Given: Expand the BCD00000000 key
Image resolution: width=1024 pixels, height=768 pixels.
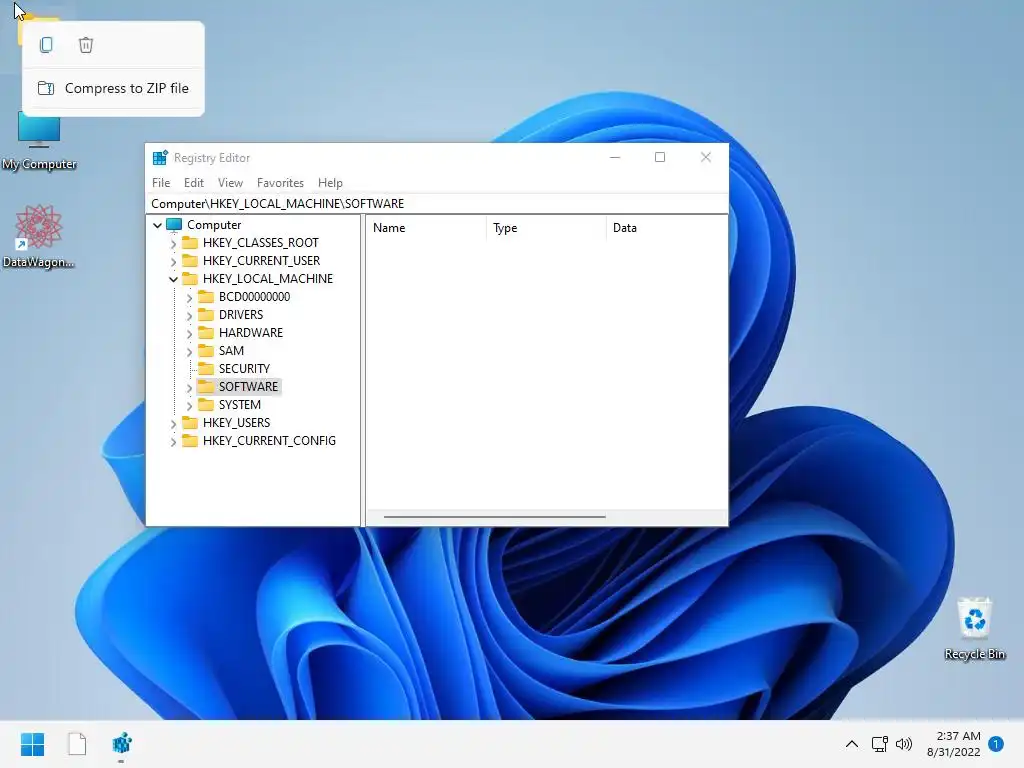Looking at the screenshot, I should click(x=189, y=298).
